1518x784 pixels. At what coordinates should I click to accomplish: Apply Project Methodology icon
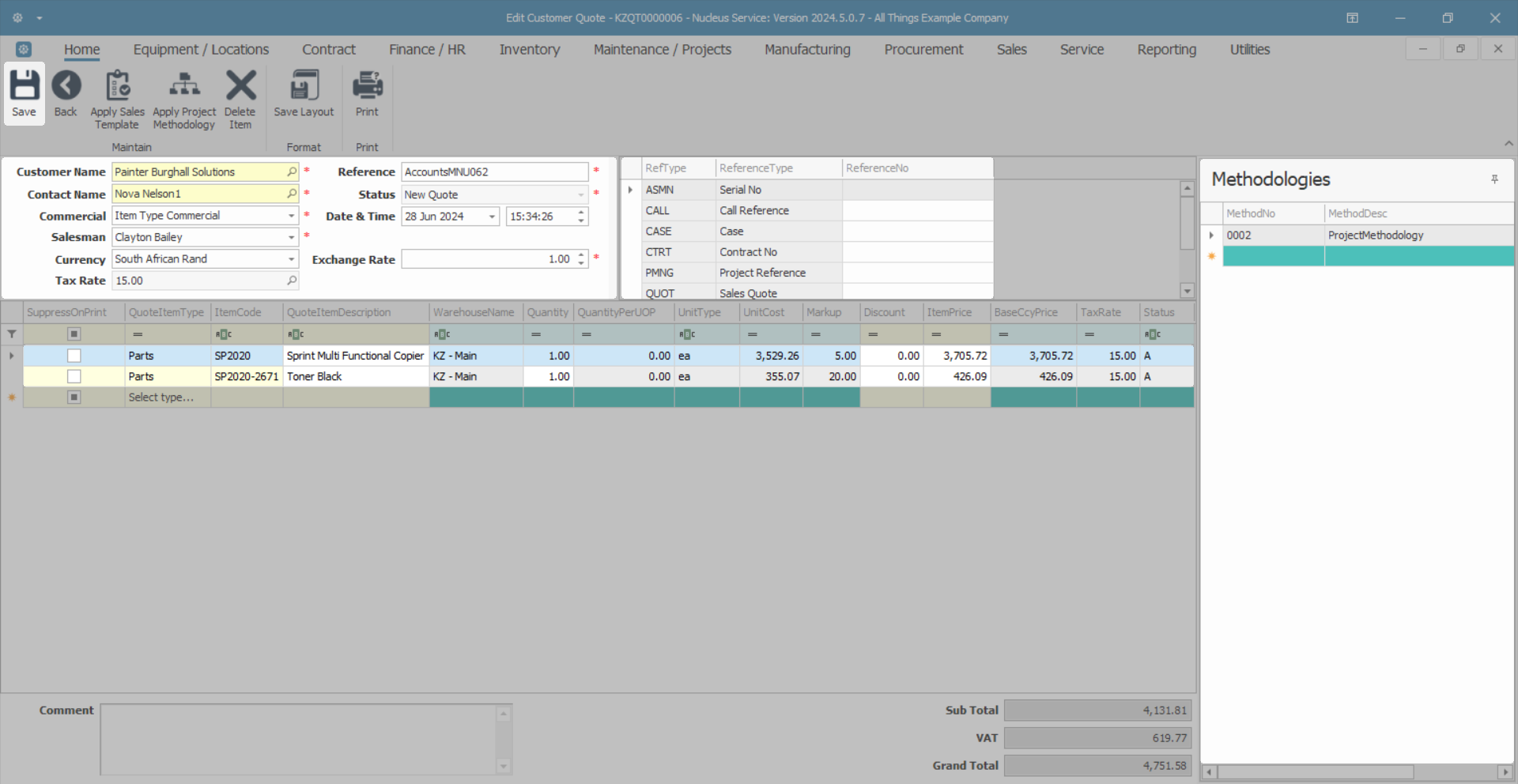(x=184, y=100)
